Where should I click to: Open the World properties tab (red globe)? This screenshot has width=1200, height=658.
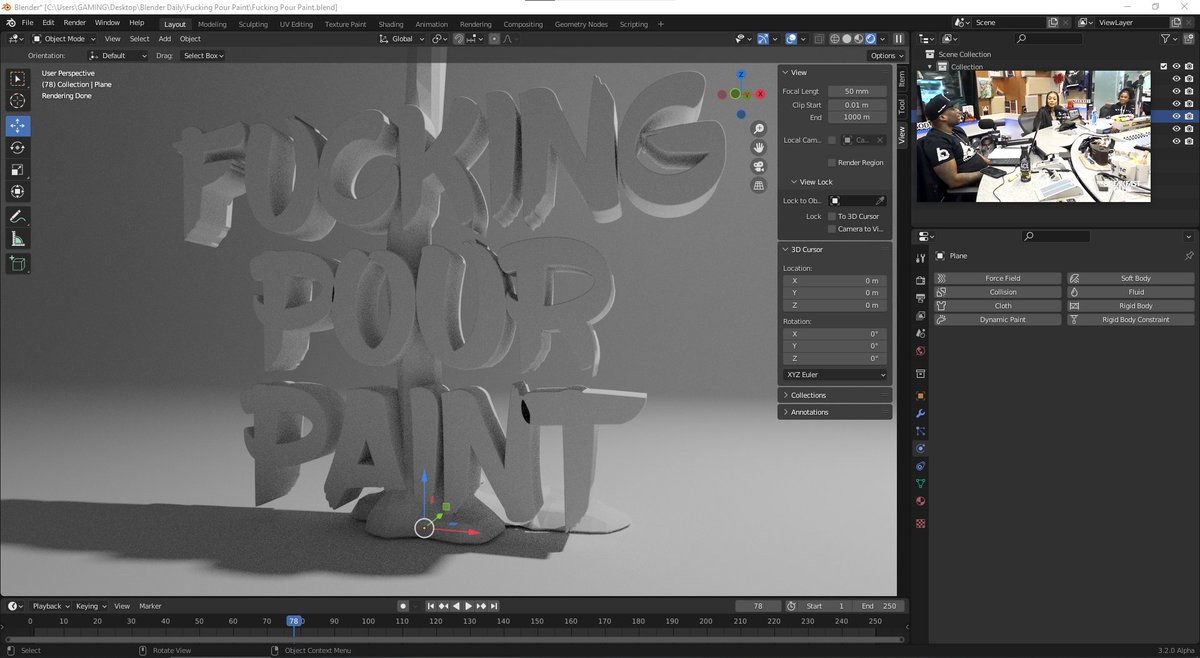point(921,351)
